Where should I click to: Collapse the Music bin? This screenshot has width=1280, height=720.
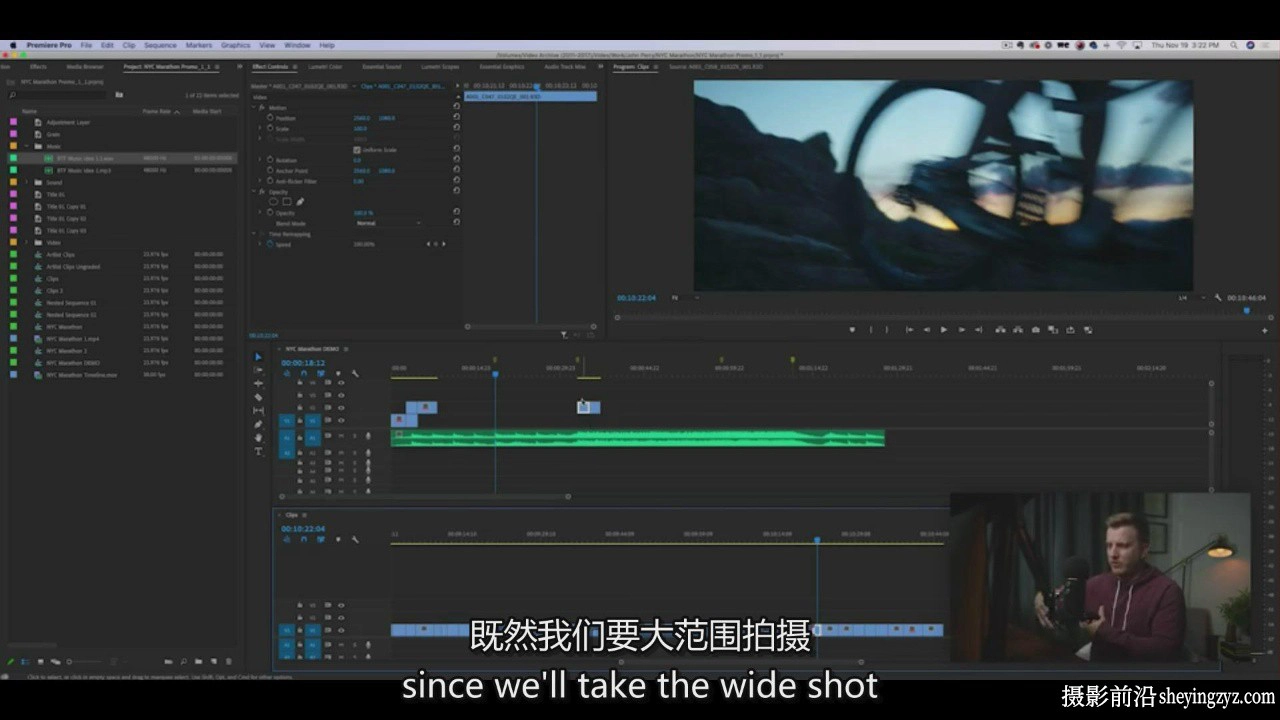click(x=27, y=146)
